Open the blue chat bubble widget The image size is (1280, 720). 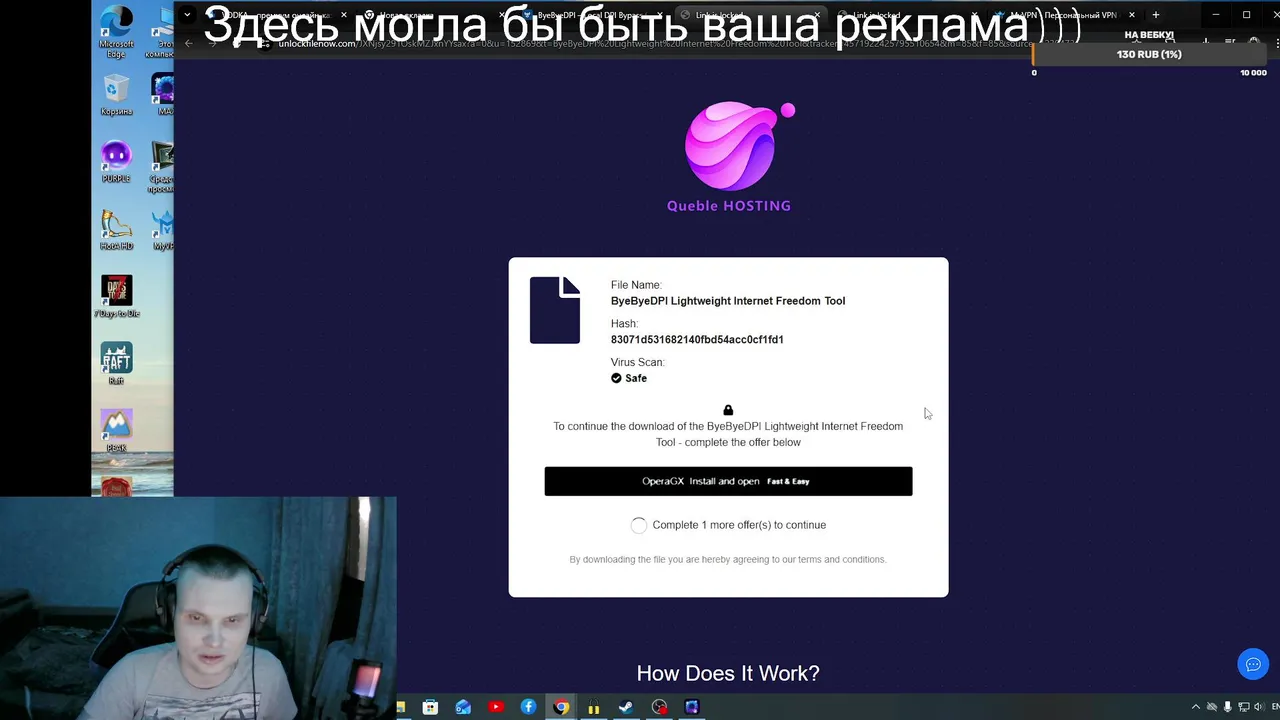[1253, 665]
